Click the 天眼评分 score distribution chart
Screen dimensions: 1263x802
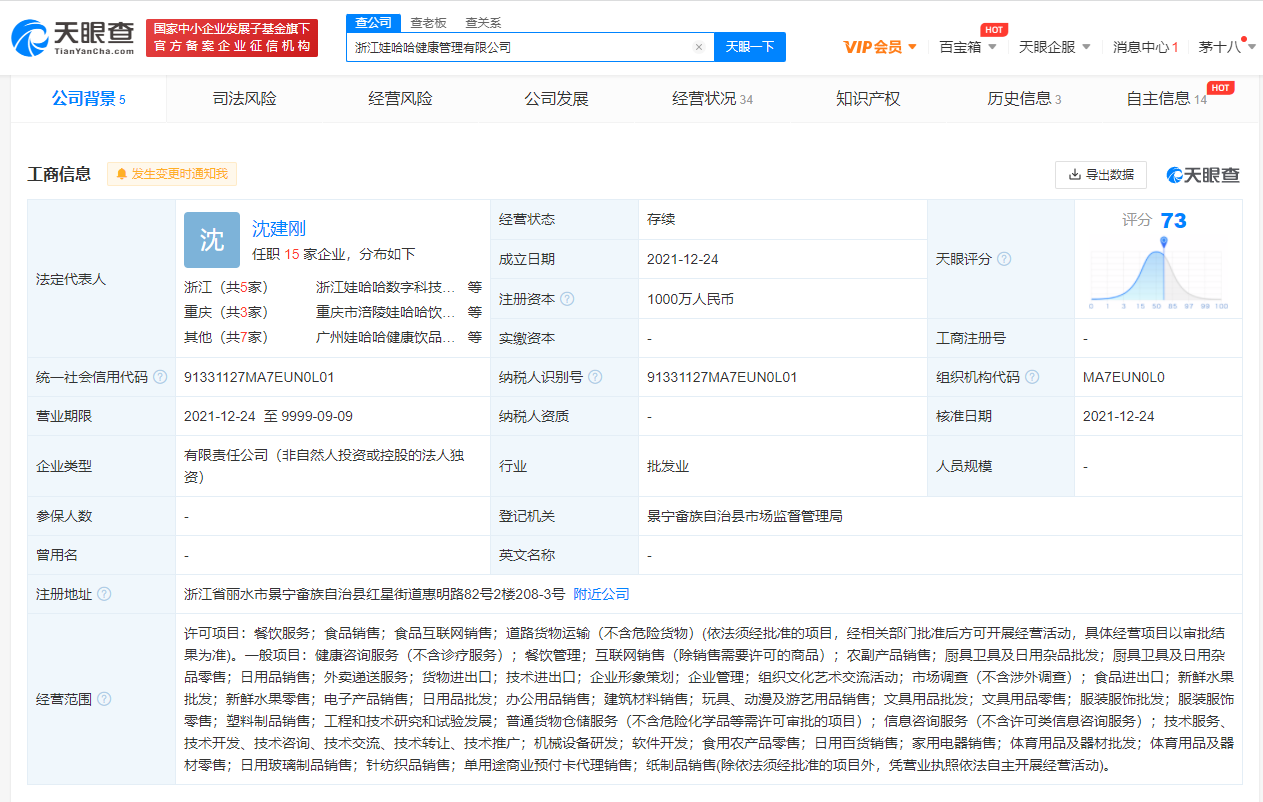click(x=1160, y=275)
